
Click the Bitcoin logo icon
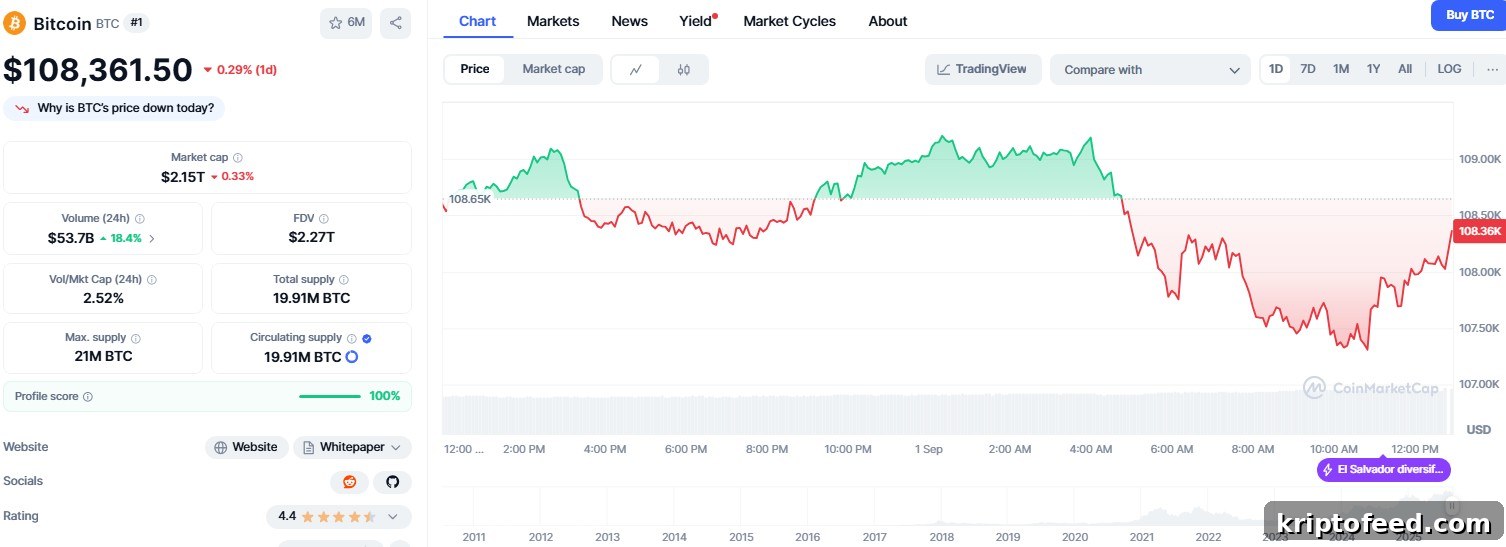pos(14,23)
